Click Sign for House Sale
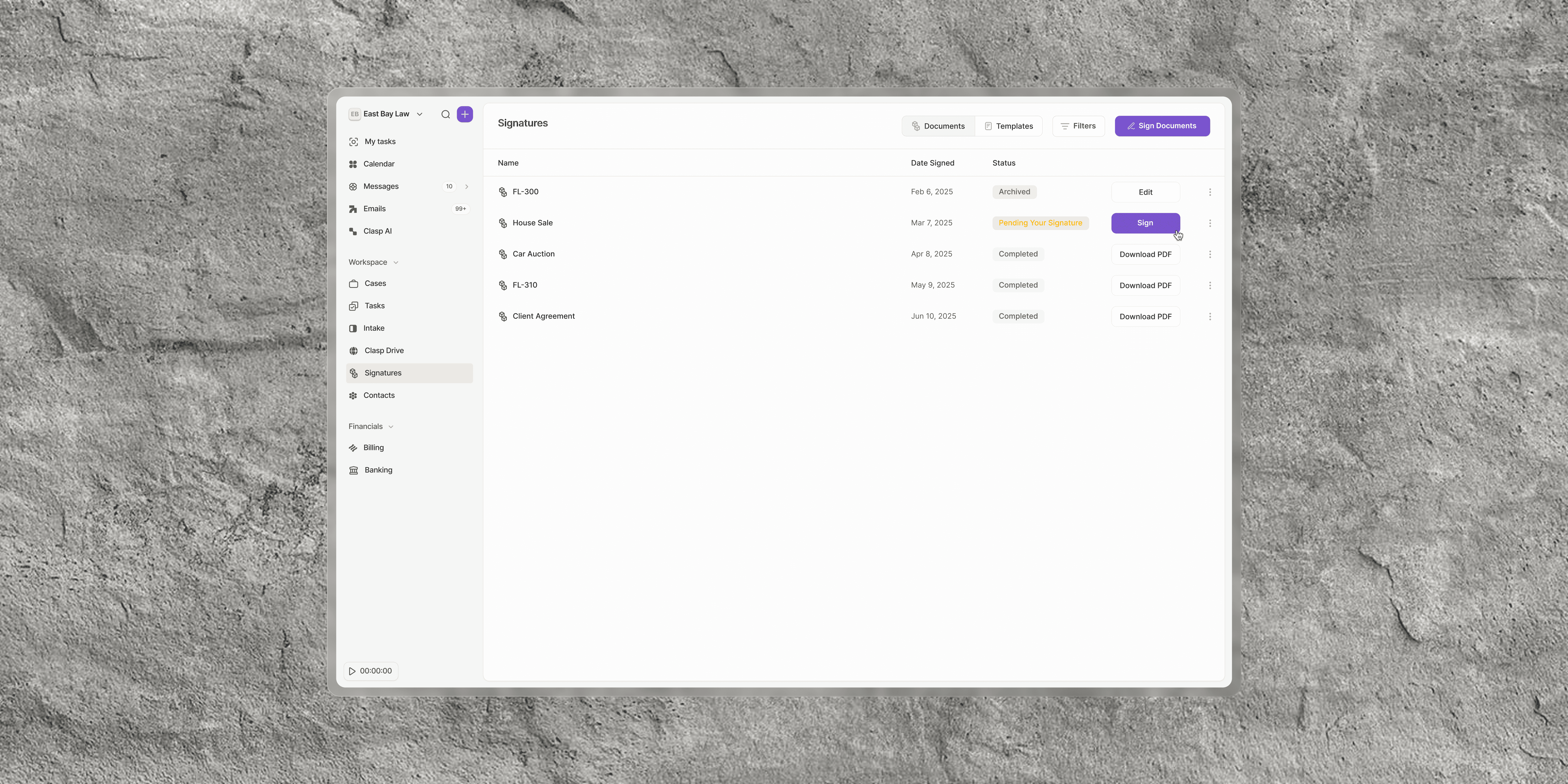This screenshot has width=1568, height=784. pyautogui.click(x=1145, y=223)
